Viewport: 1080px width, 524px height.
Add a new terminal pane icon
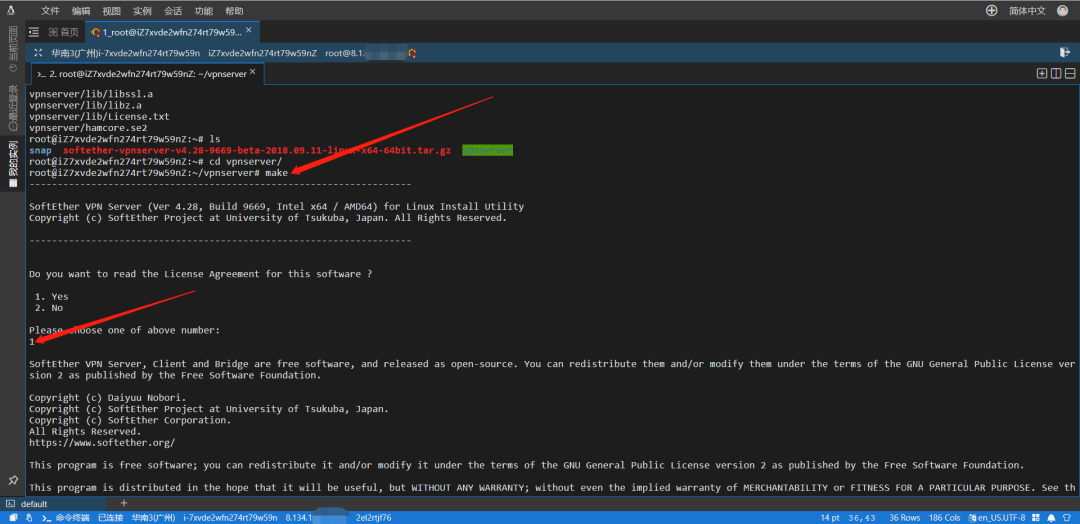point(1042,74)
